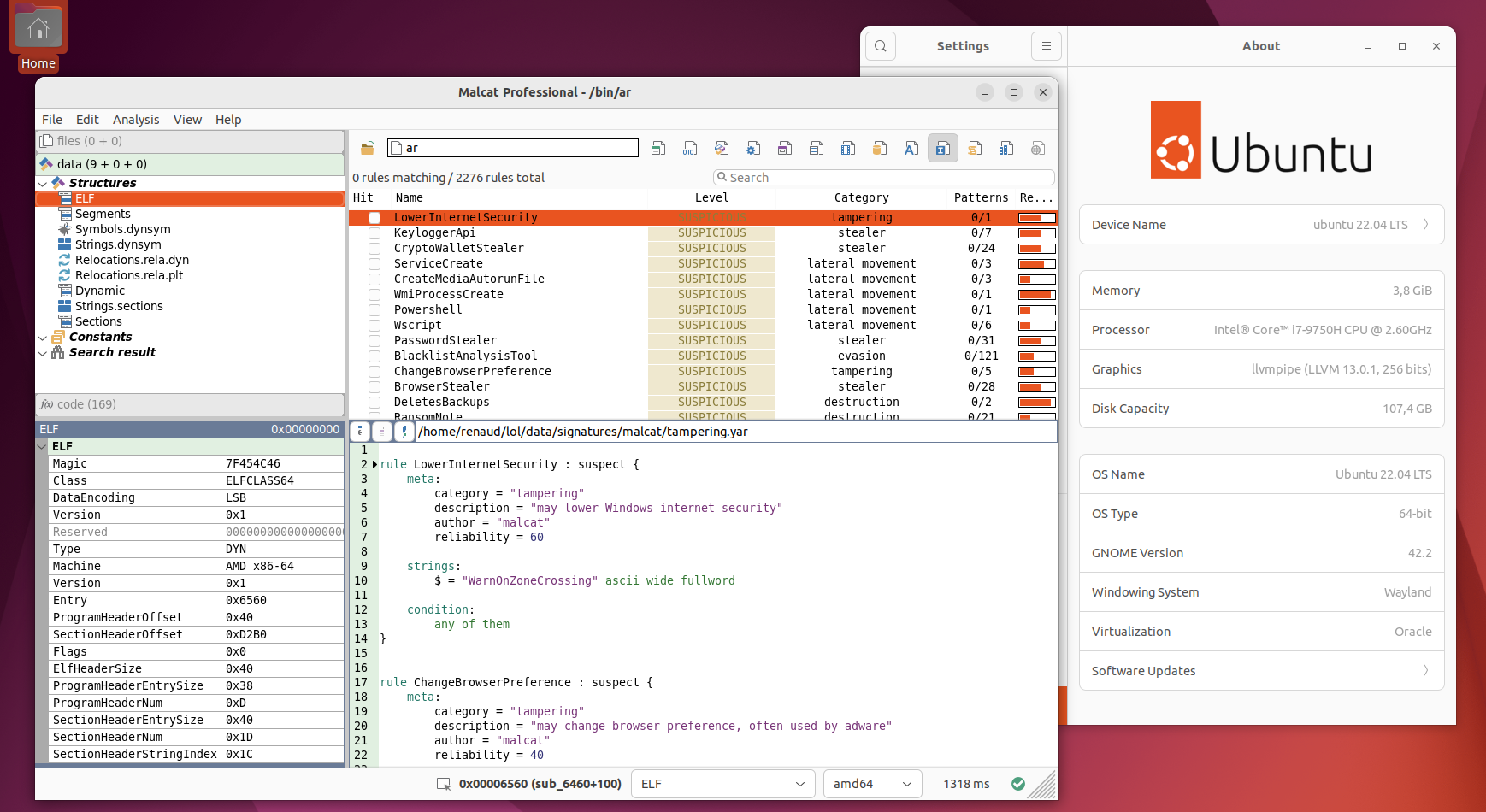This screenshot has width=1486, height=812.
Task: Open the Edit menu
Action: tap(87, 120)
